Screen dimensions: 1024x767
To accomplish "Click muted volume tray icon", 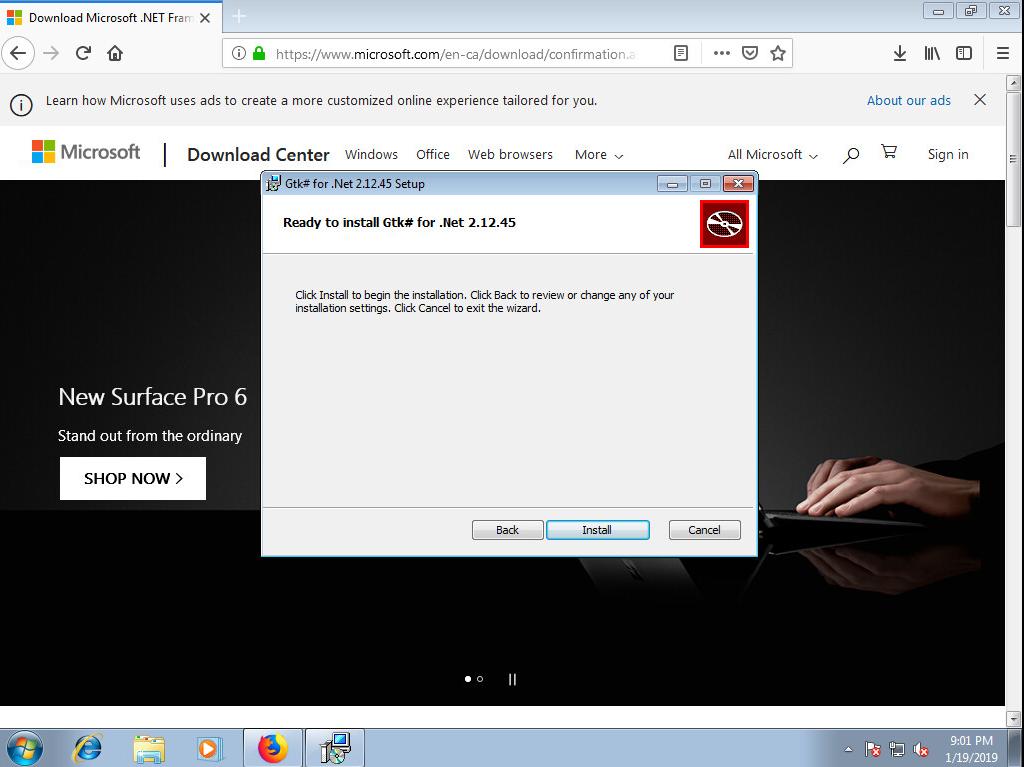I will [921, 749].
